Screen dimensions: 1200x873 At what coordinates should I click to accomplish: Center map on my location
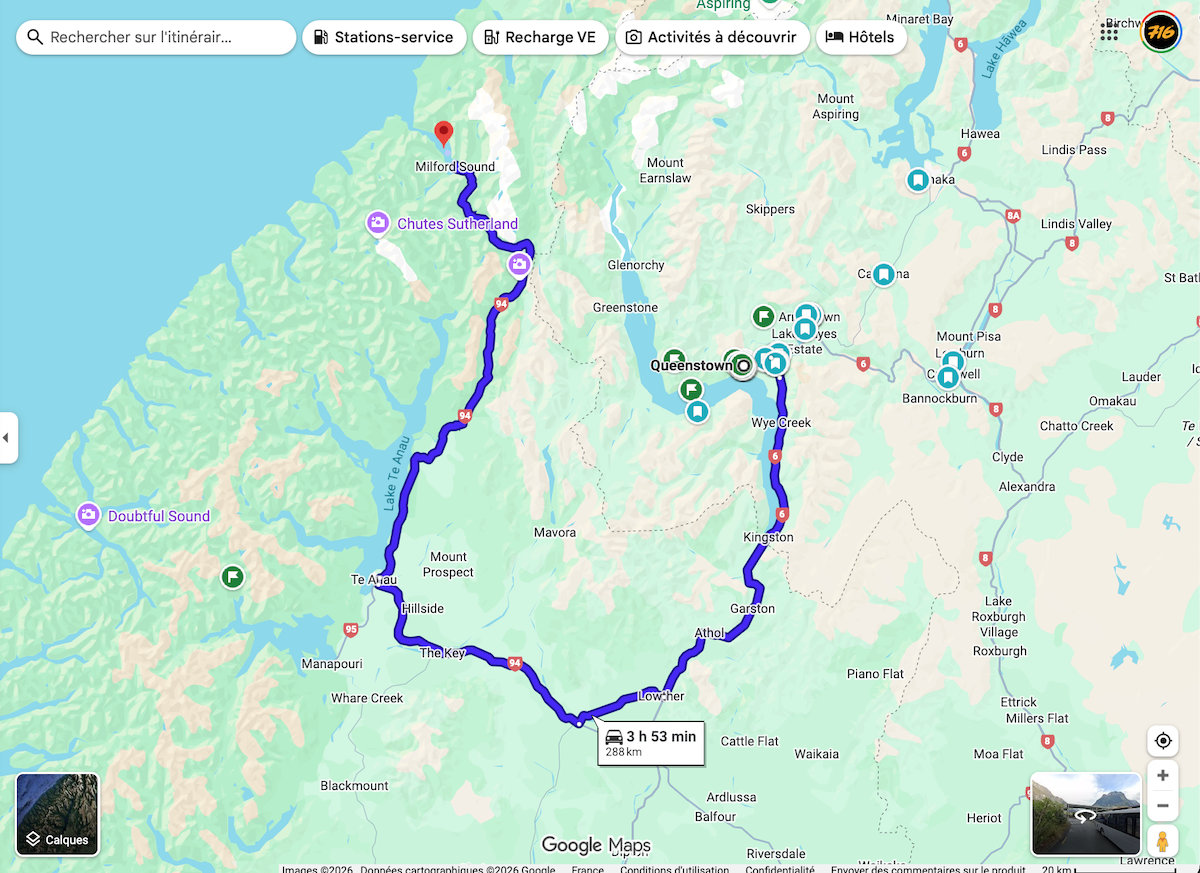coord(1163,741)
